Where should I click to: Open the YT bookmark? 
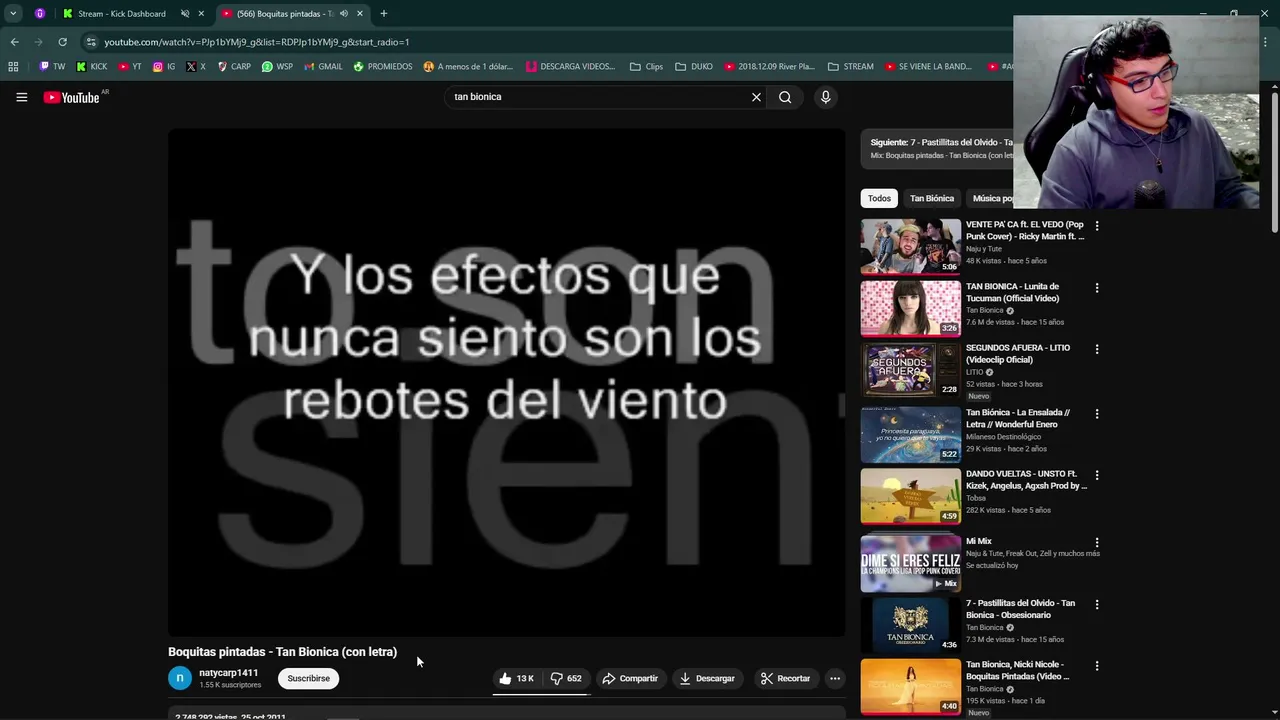coord(130,67)
